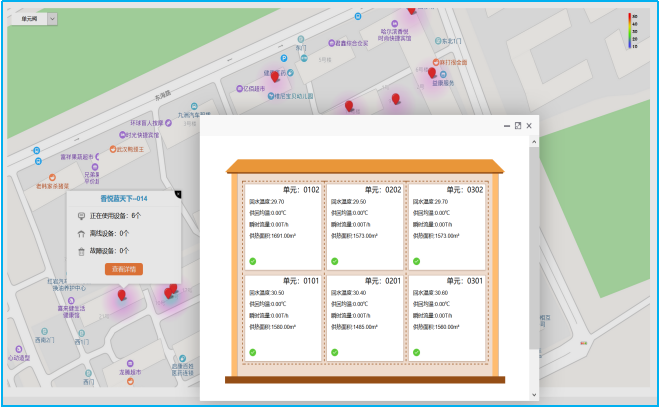Minimize the building detail dialog
This screenshot has height=408, width=660.
coord(506,126)
